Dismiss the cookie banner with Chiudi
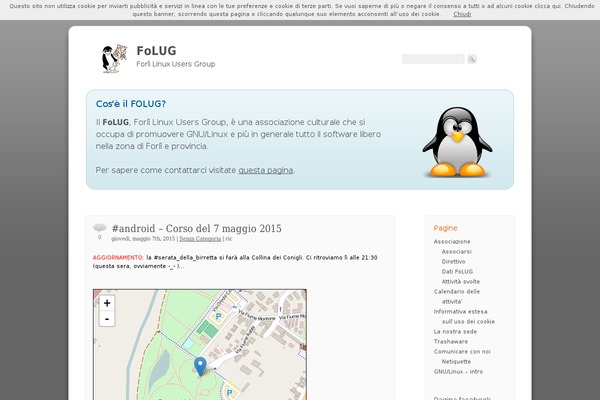Screen dimensions: 600x400 tap(462, 14)
